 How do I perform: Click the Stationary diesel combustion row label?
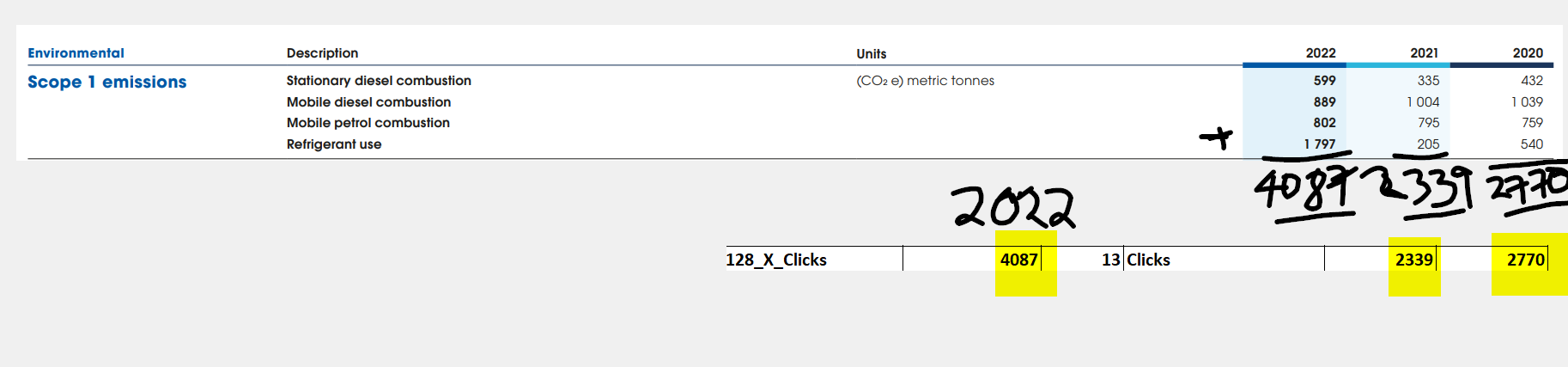coord(379,81)
